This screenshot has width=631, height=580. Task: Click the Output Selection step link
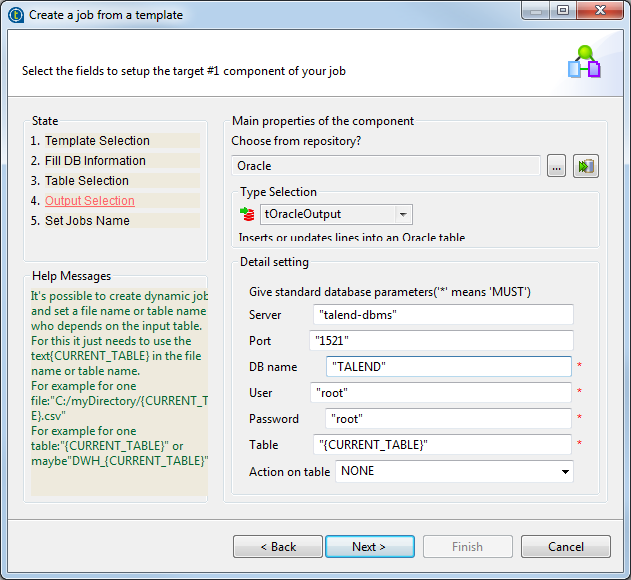(x=90, y=201)
